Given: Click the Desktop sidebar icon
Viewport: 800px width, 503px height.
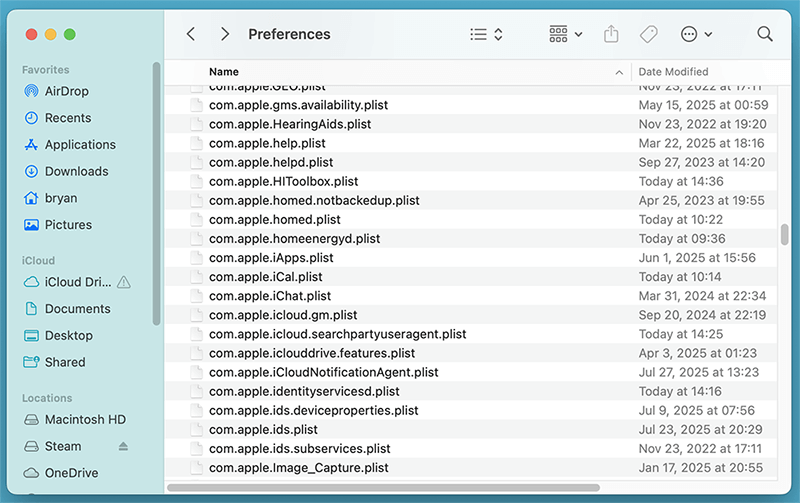Looking at the screenshot, I should coord(31,335).
